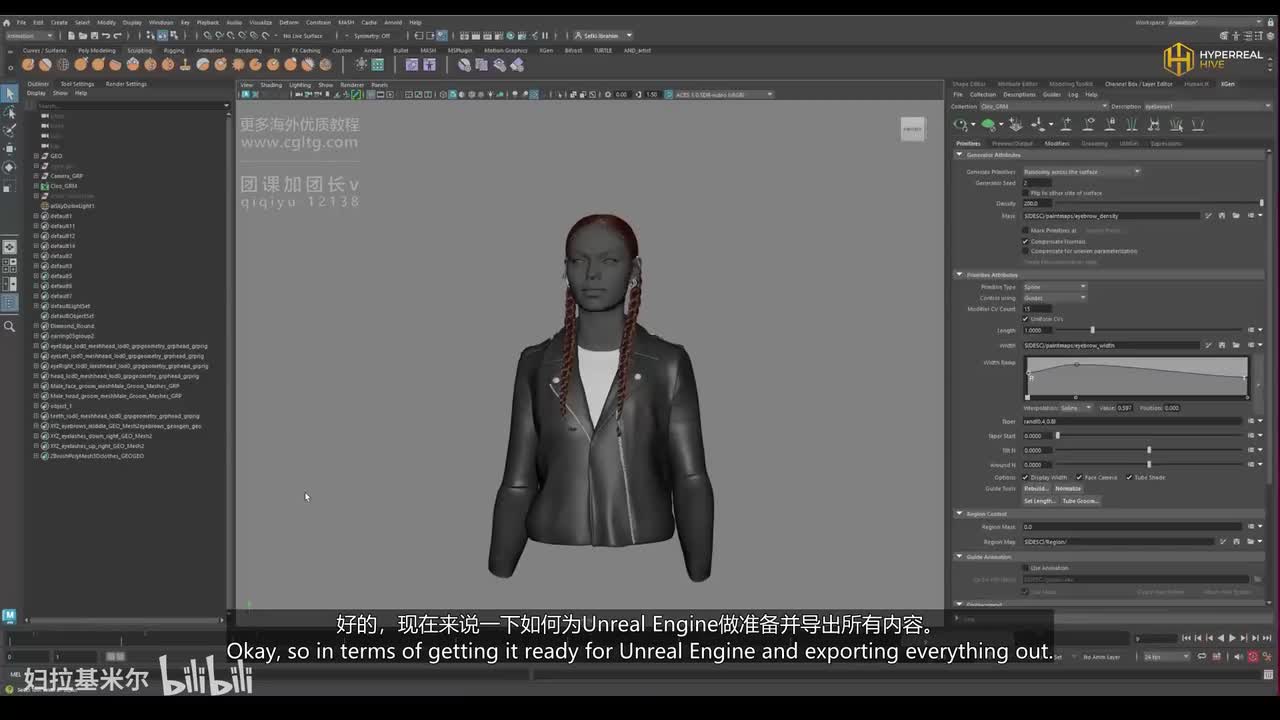This screenshot has height=720, width=1280.
Task: Toggle the Mask Primitives checkbox
Action: (1025, 230)
